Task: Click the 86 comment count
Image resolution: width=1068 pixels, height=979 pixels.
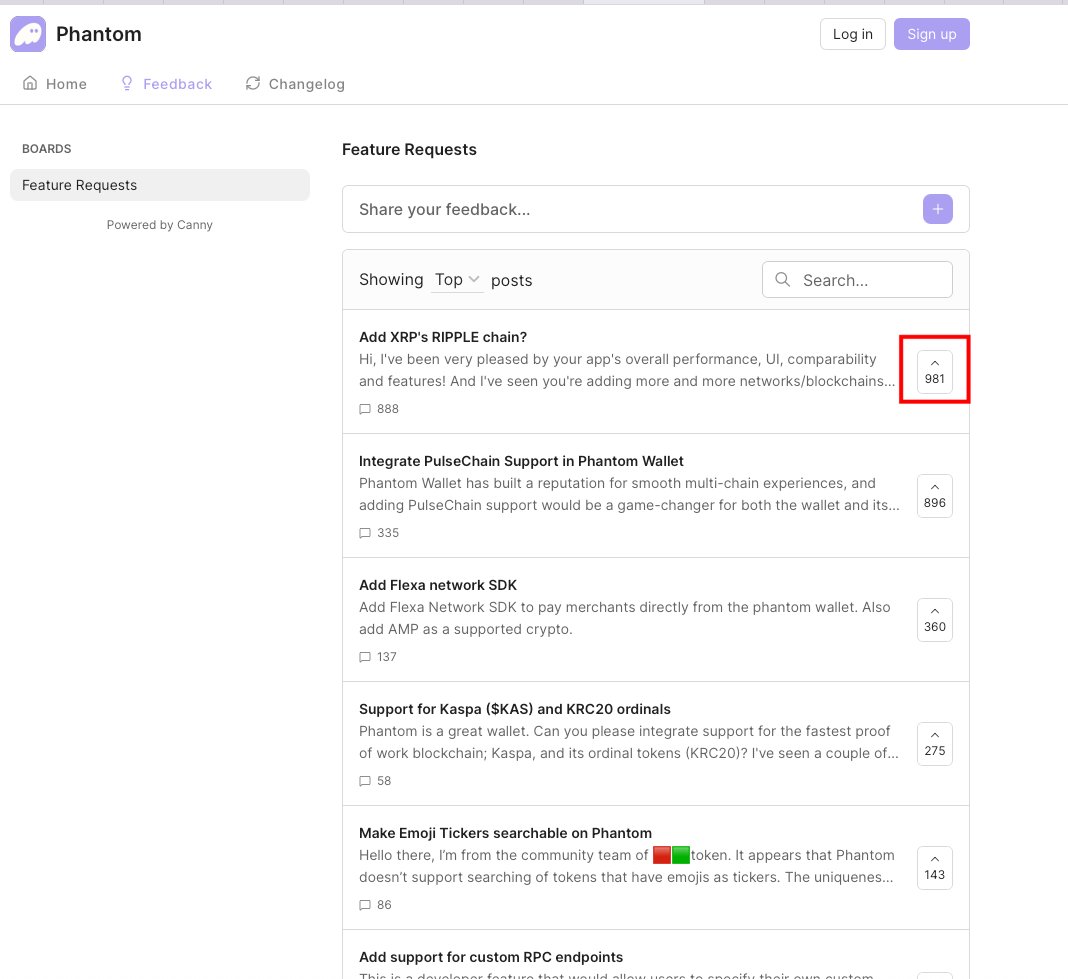Action: click(384, 905)
